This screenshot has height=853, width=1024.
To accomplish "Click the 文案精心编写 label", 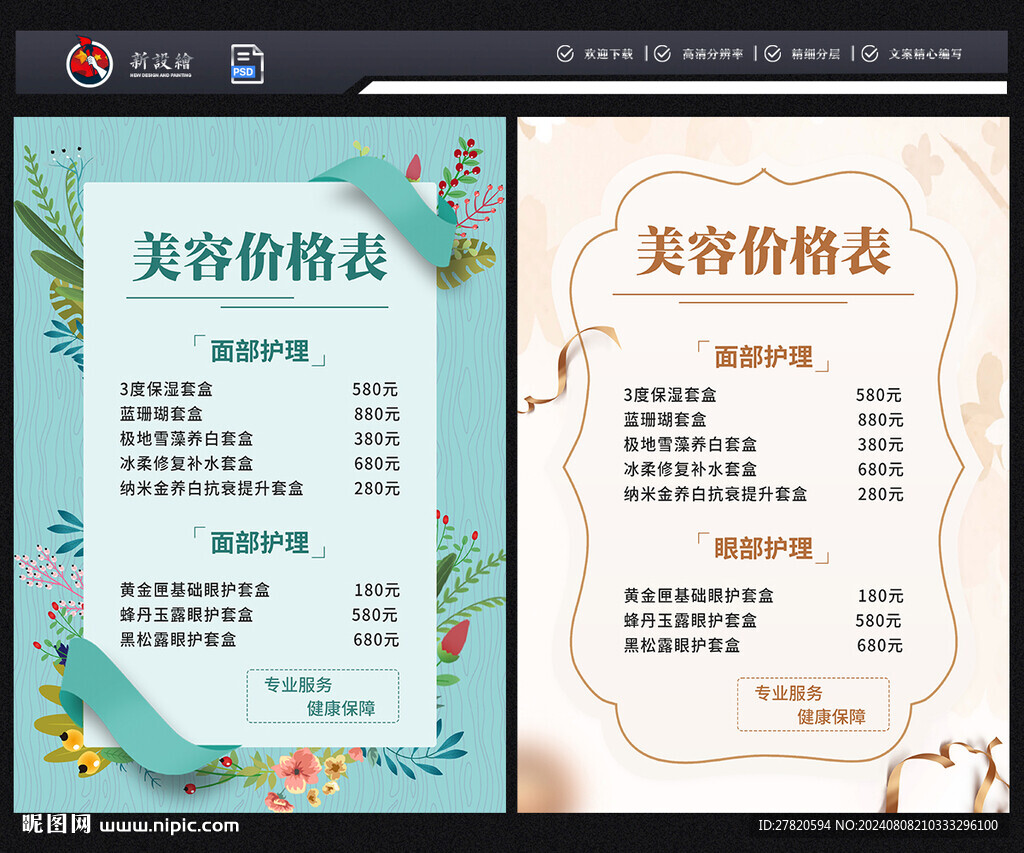I will (925, 54).
